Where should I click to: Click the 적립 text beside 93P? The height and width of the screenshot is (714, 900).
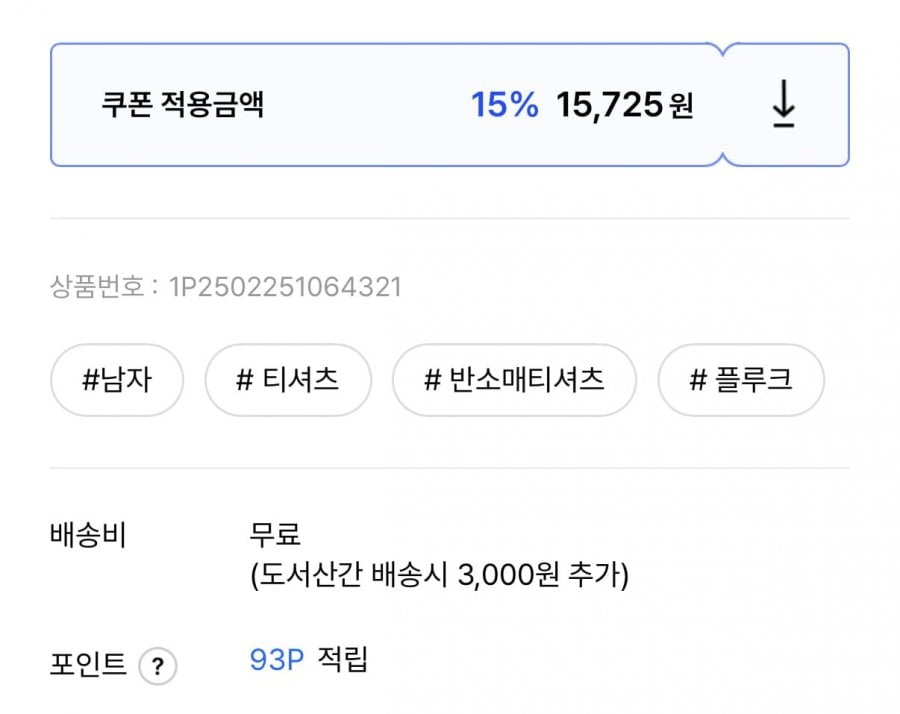(x=343, y=661)
